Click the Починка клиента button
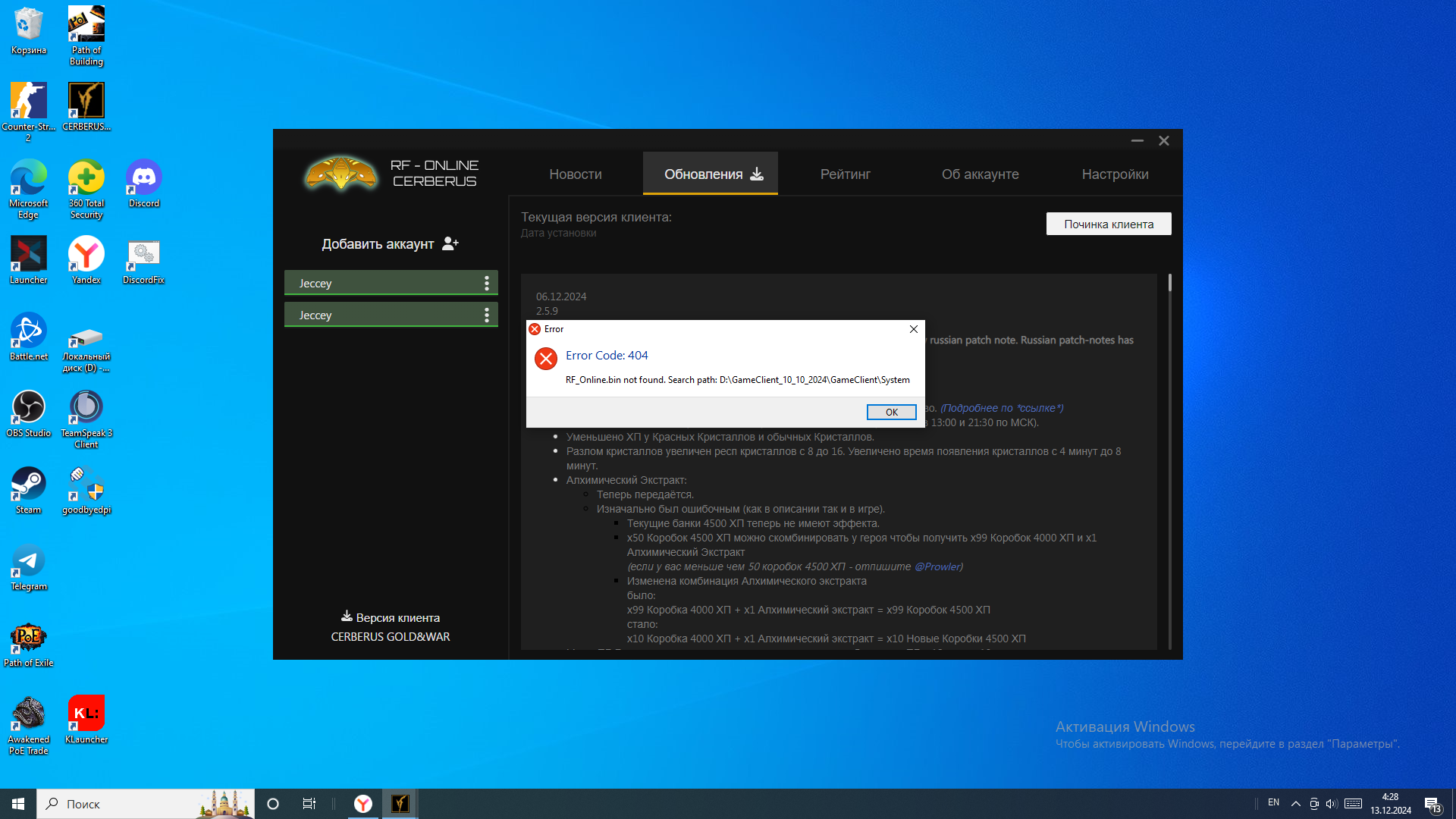This screenshot has height=819, width=1456. [x=1109, y=224]
